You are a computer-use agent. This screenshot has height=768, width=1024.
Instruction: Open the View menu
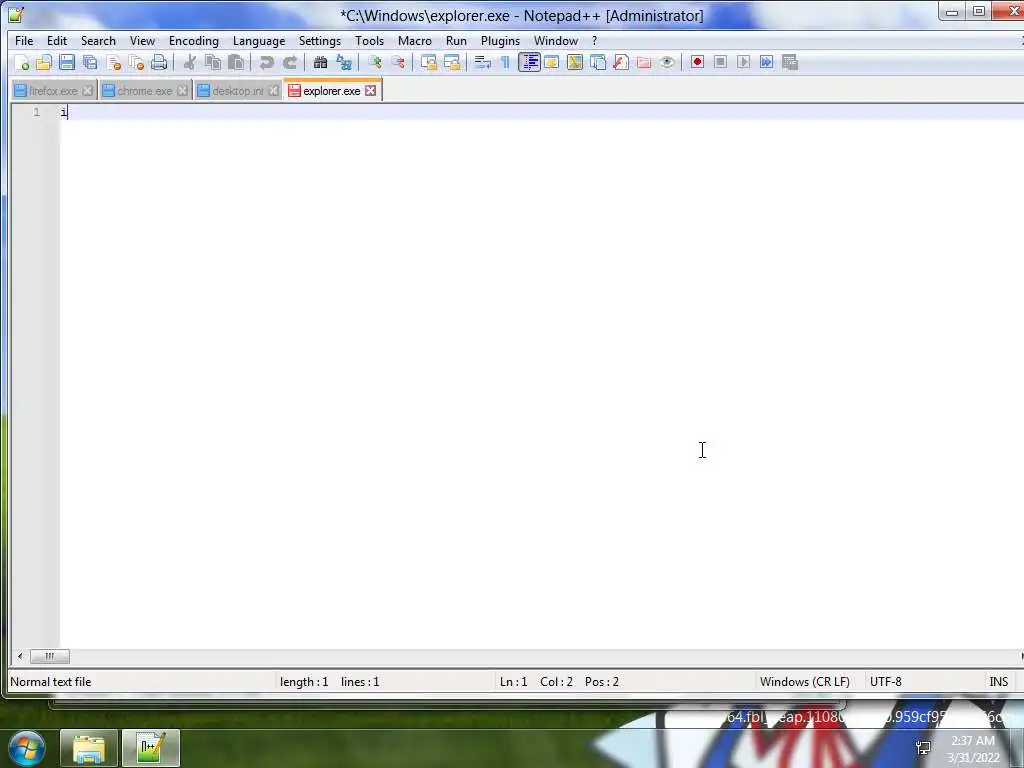coord(142,40)
